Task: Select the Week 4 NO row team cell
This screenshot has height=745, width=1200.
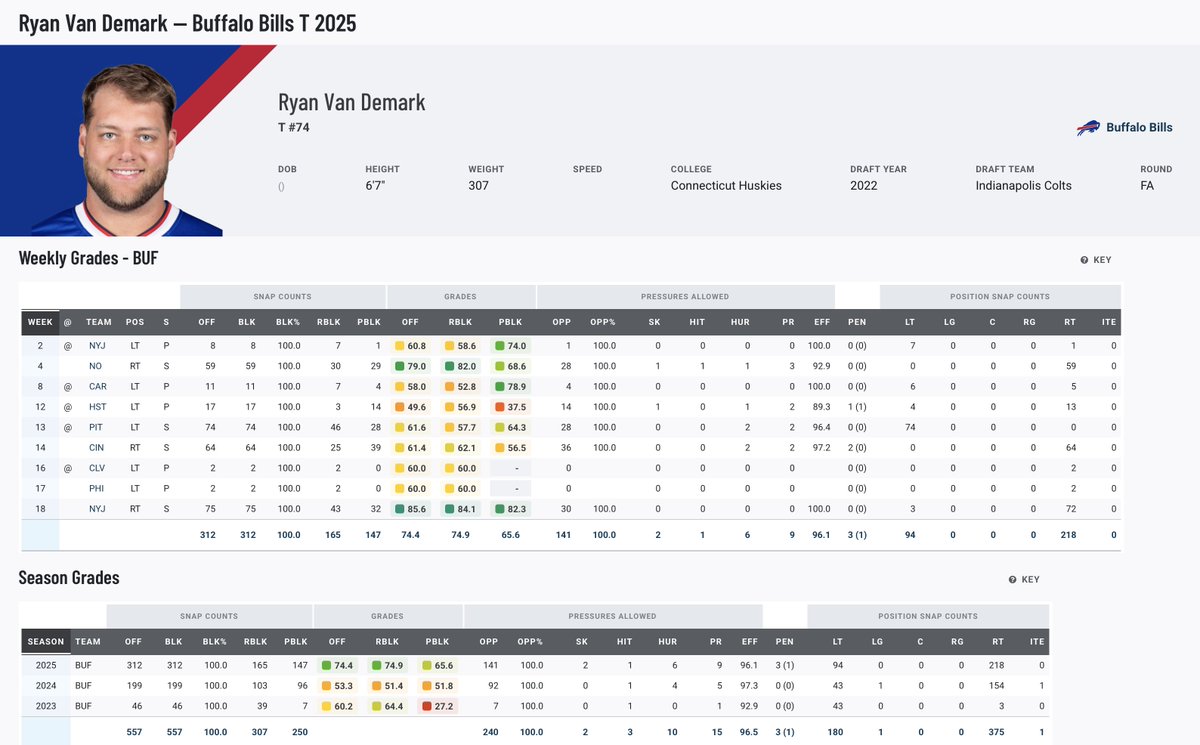Action: 98,366
